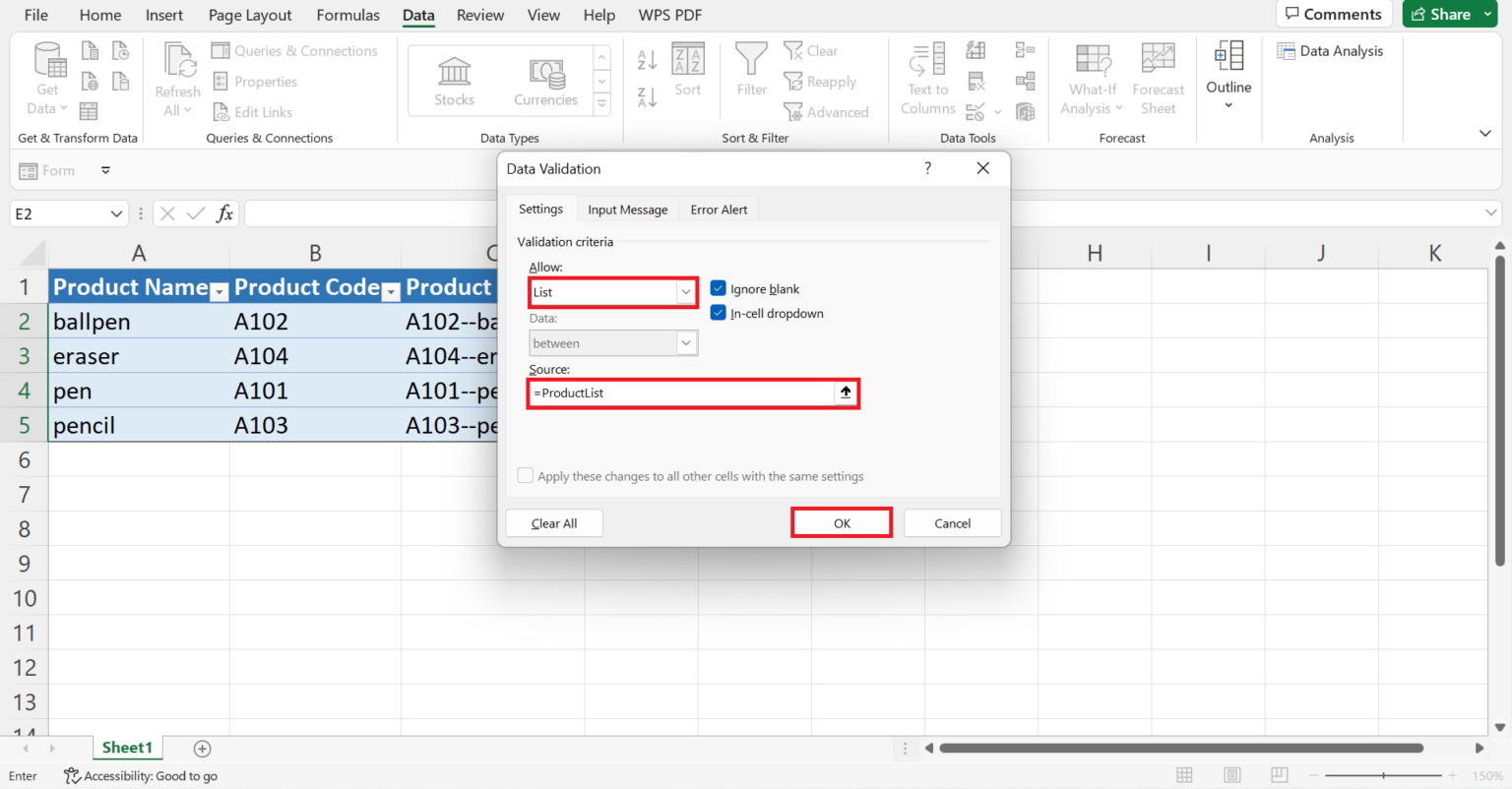The width and height of the screenshot is (1512, 789).
Task: Click the new sheet plus icon
Action: coord(203,749)
